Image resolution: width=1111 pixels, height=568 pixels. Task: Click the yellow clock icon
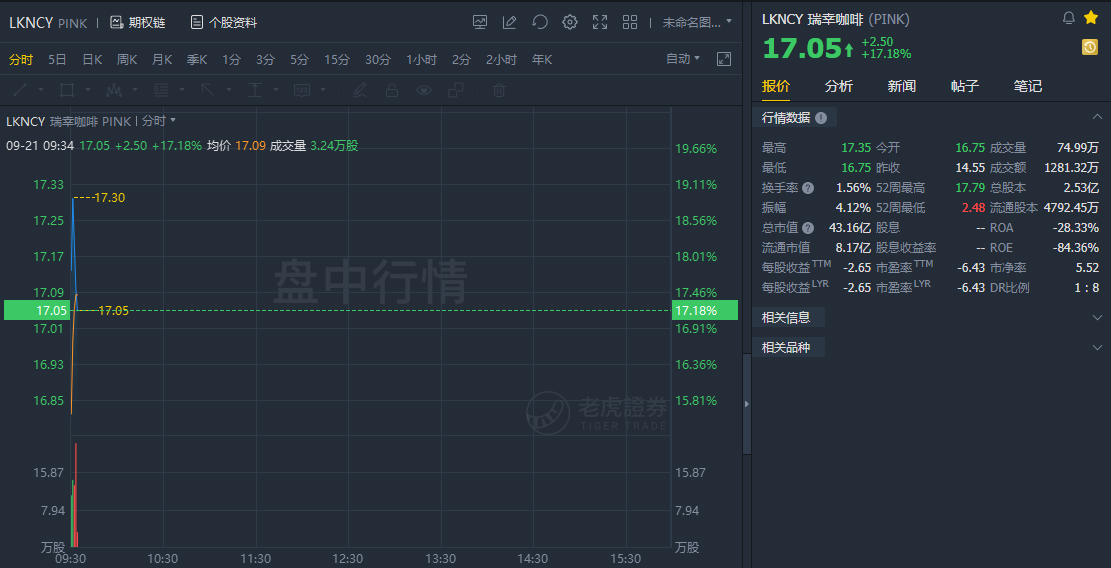[x=1090, y=47]
